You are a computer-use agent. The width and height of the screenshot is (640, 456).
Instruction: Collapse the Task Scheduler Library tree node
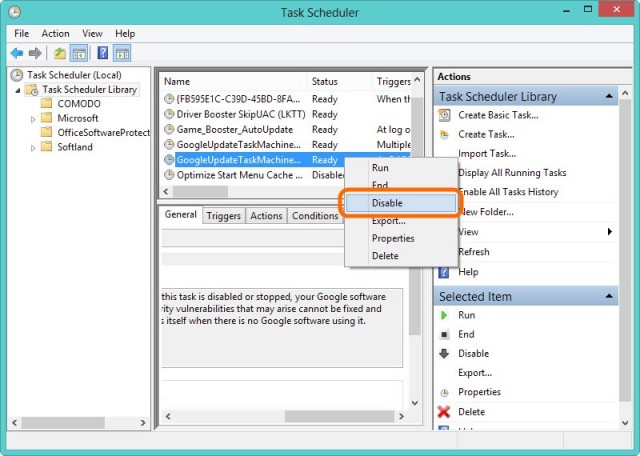pos(18,90)
